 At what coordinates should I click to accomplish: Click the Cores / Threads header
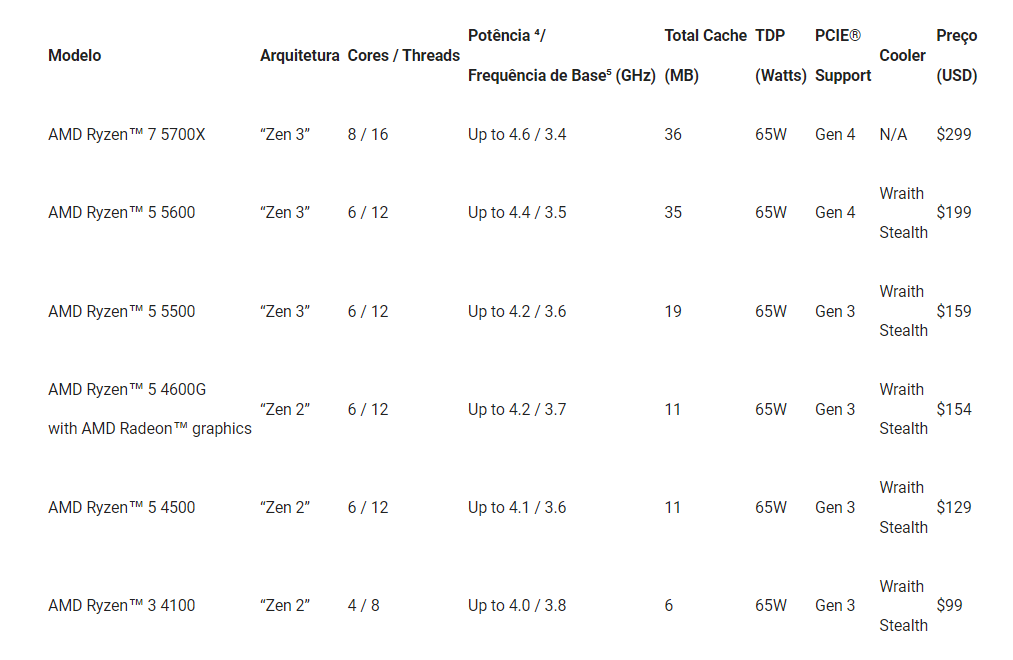[x=403, y=55]
